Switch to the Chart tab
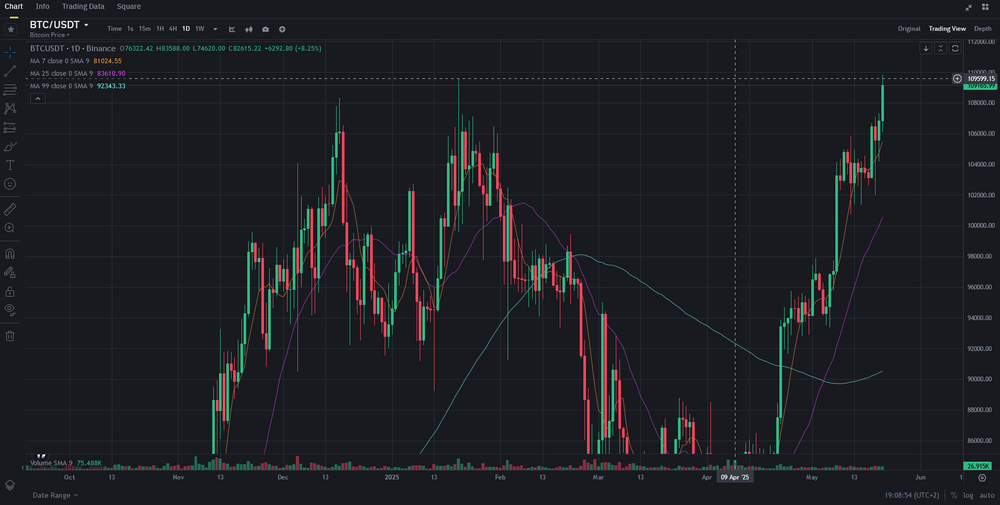The height and width of the screenshot is (505, 1000). point(13,6)
